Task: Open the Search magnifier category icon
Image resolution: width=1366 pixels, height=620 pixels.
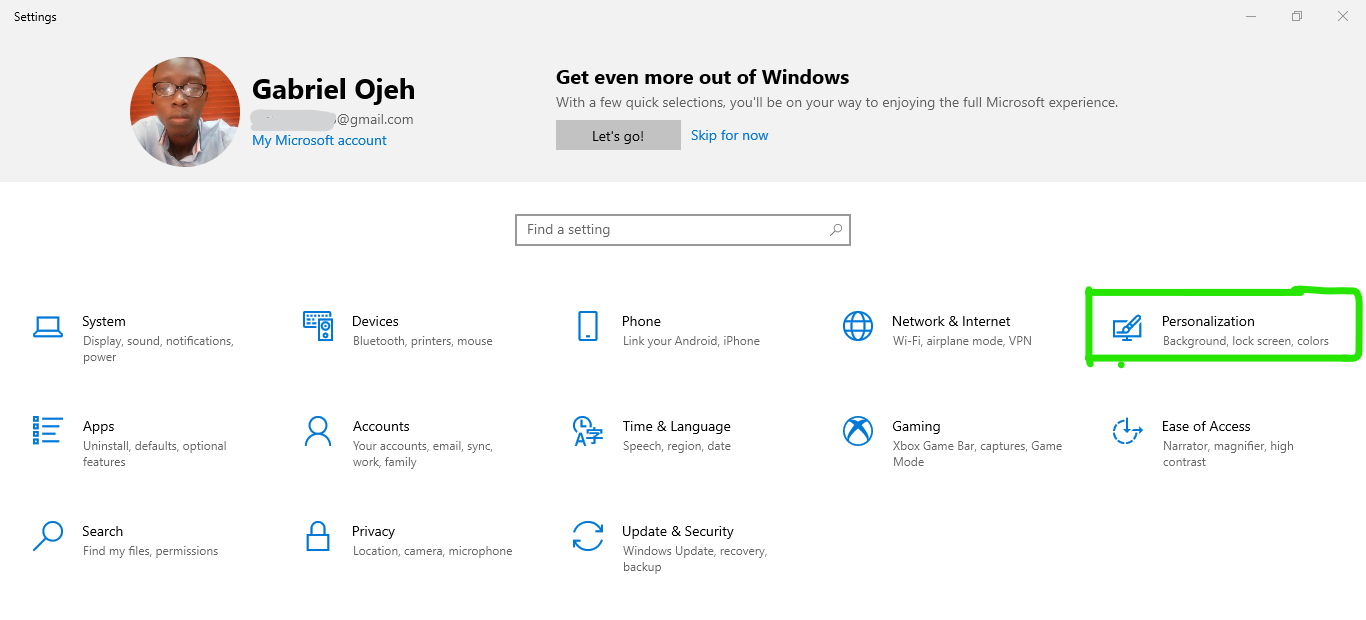Action: click(x=48, y=536)
